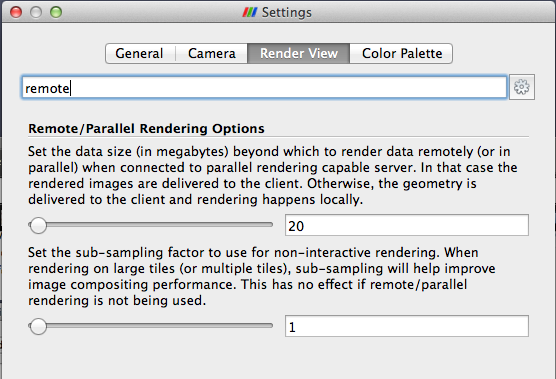This screenshot has height=379, width=556.
Task: Click the middle of the data size slider track
Action: coord(151,225)
